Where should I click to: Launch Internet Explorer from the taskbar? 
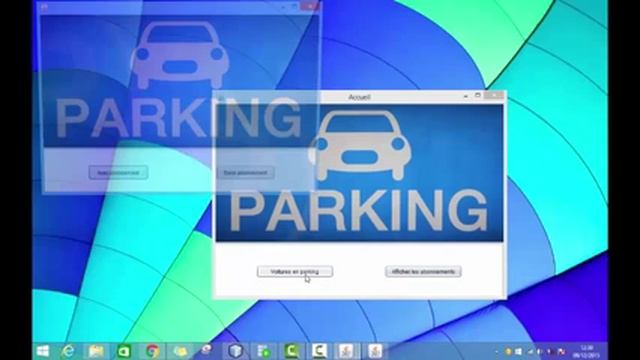pyautogui.click(x=68, y=351)
